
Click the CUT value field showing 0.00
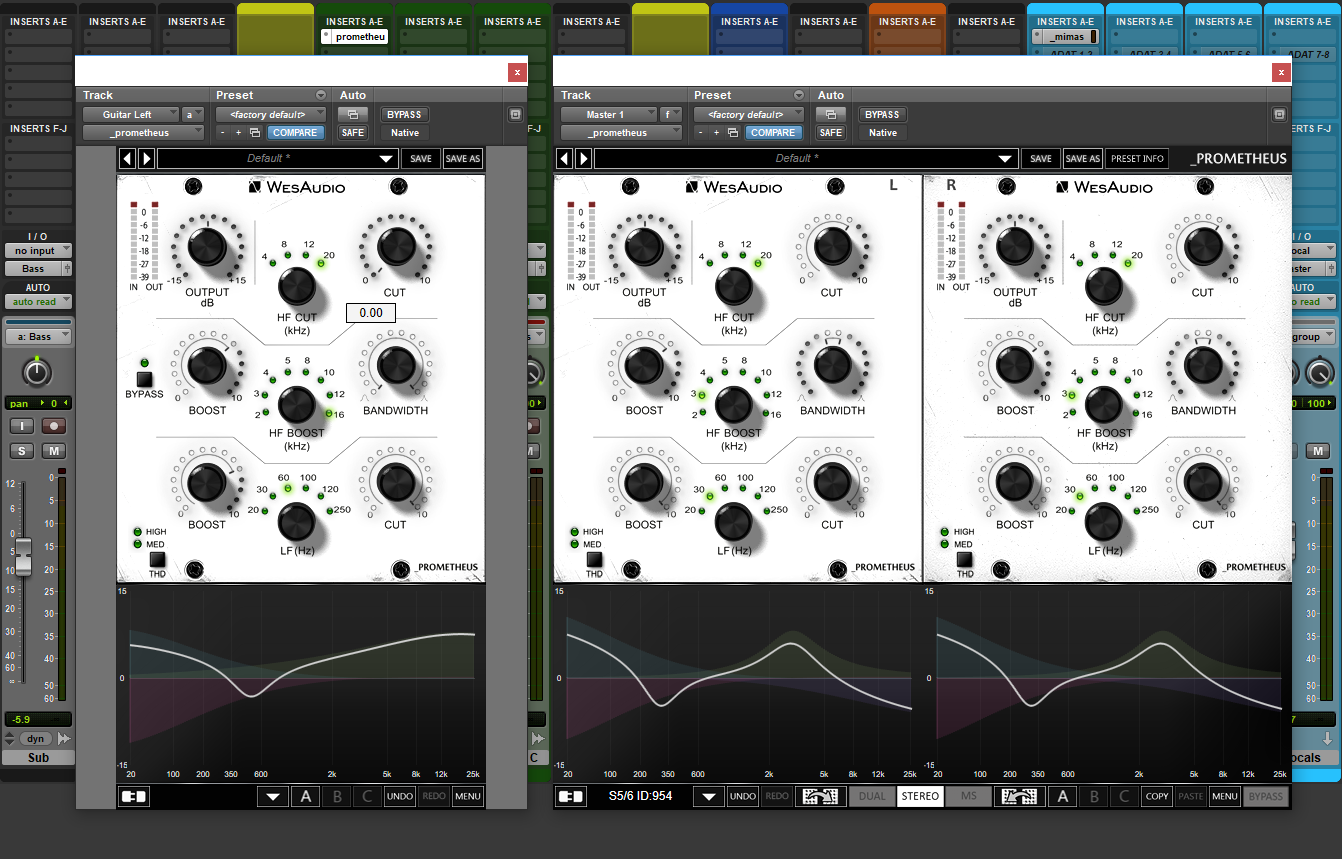pos(371,313)
